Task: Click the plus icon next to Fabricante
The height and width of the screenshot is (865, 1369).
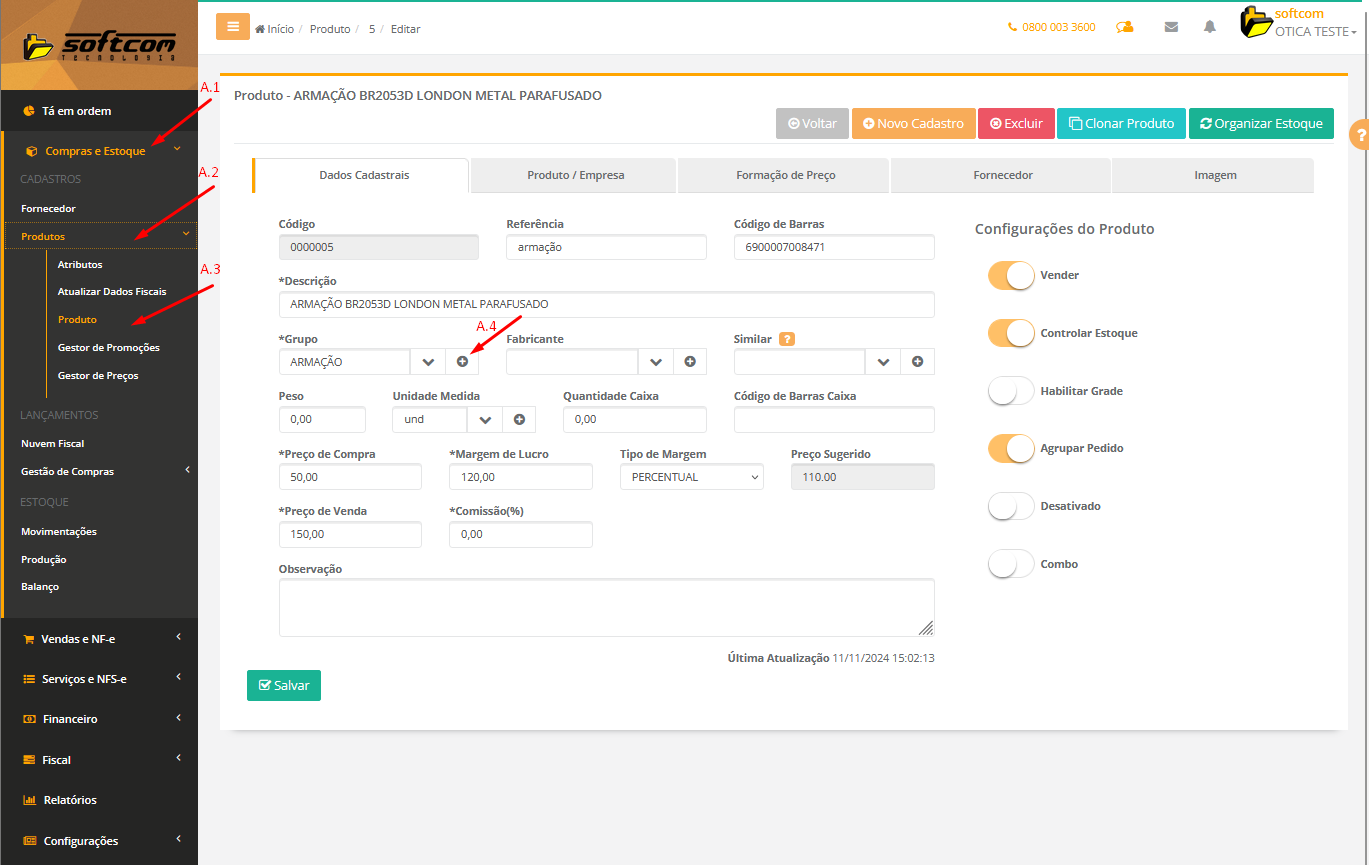Action: tap(690, 362)
